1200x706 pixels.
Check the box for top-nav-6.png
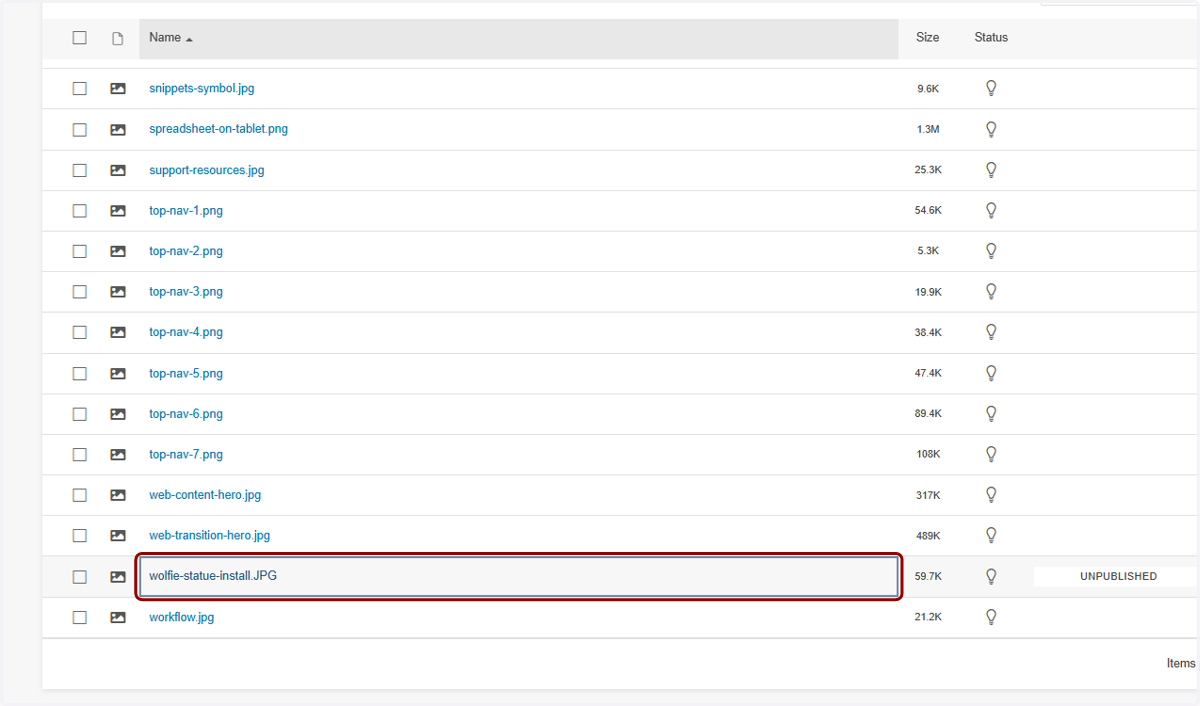(x=80, y=414)
